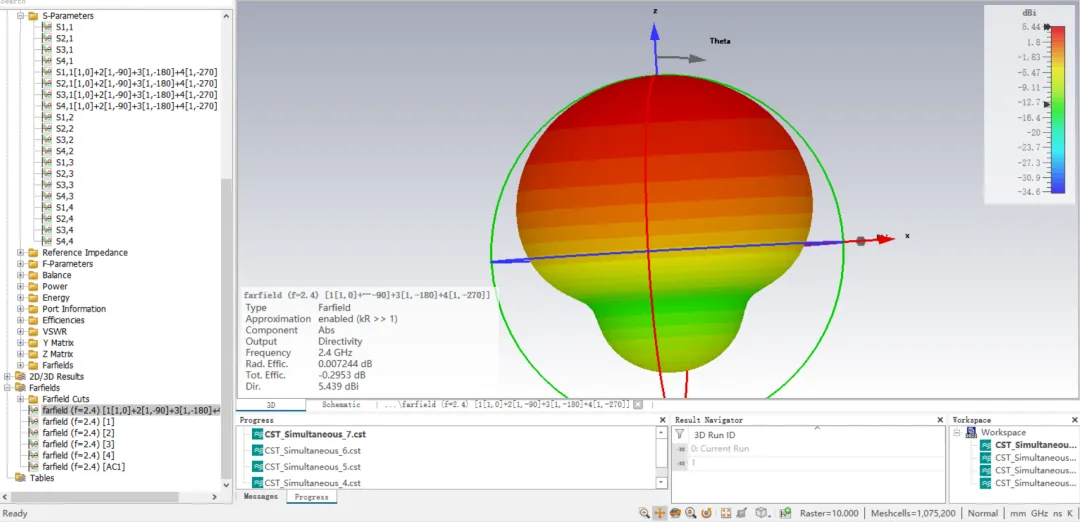The width and height of the screenshot is (1080, 522).
Task: Click the top marker on dBi color scale
Action: (x=1048, y=28)
